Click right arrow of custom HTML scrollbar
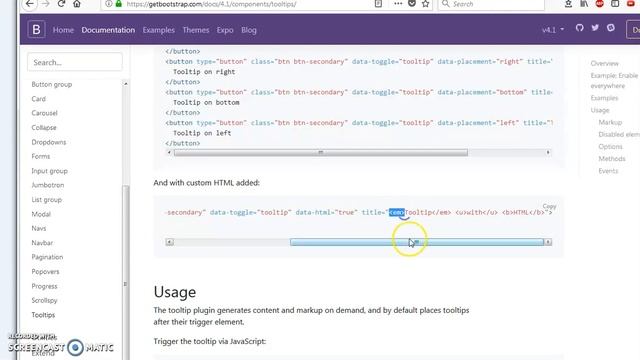The width and height of the screenshot is (640, 360). coord(548,242)
